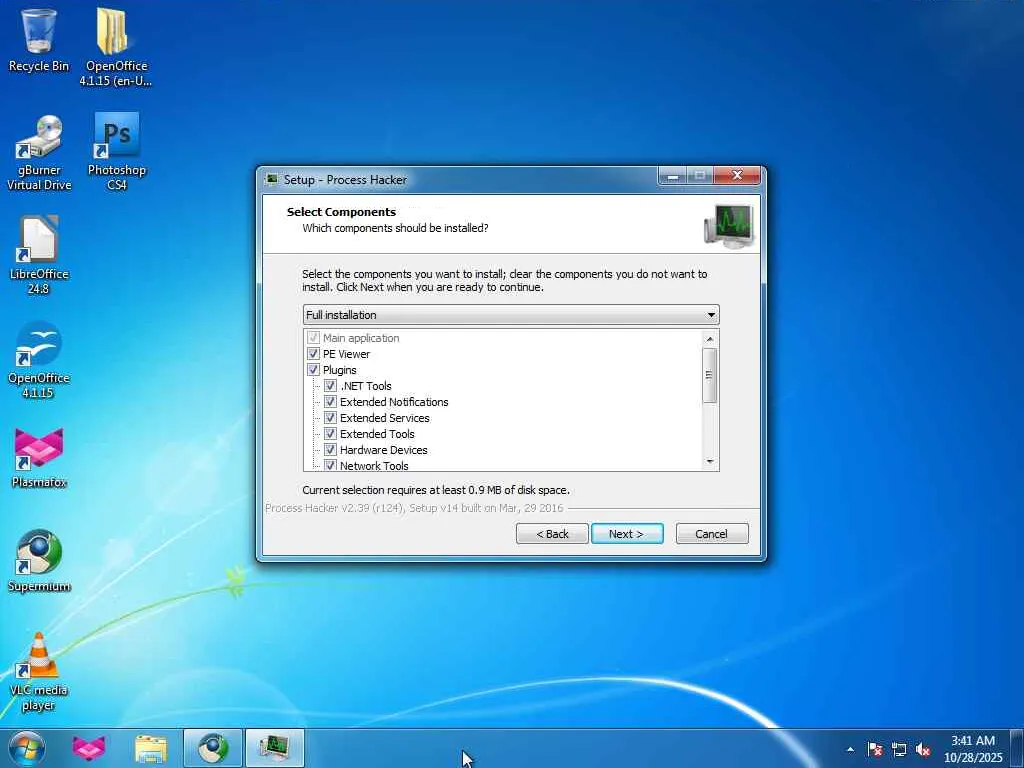Uncheck the Network Tools plugin
1024x768 pixels.
coord(330,465)
